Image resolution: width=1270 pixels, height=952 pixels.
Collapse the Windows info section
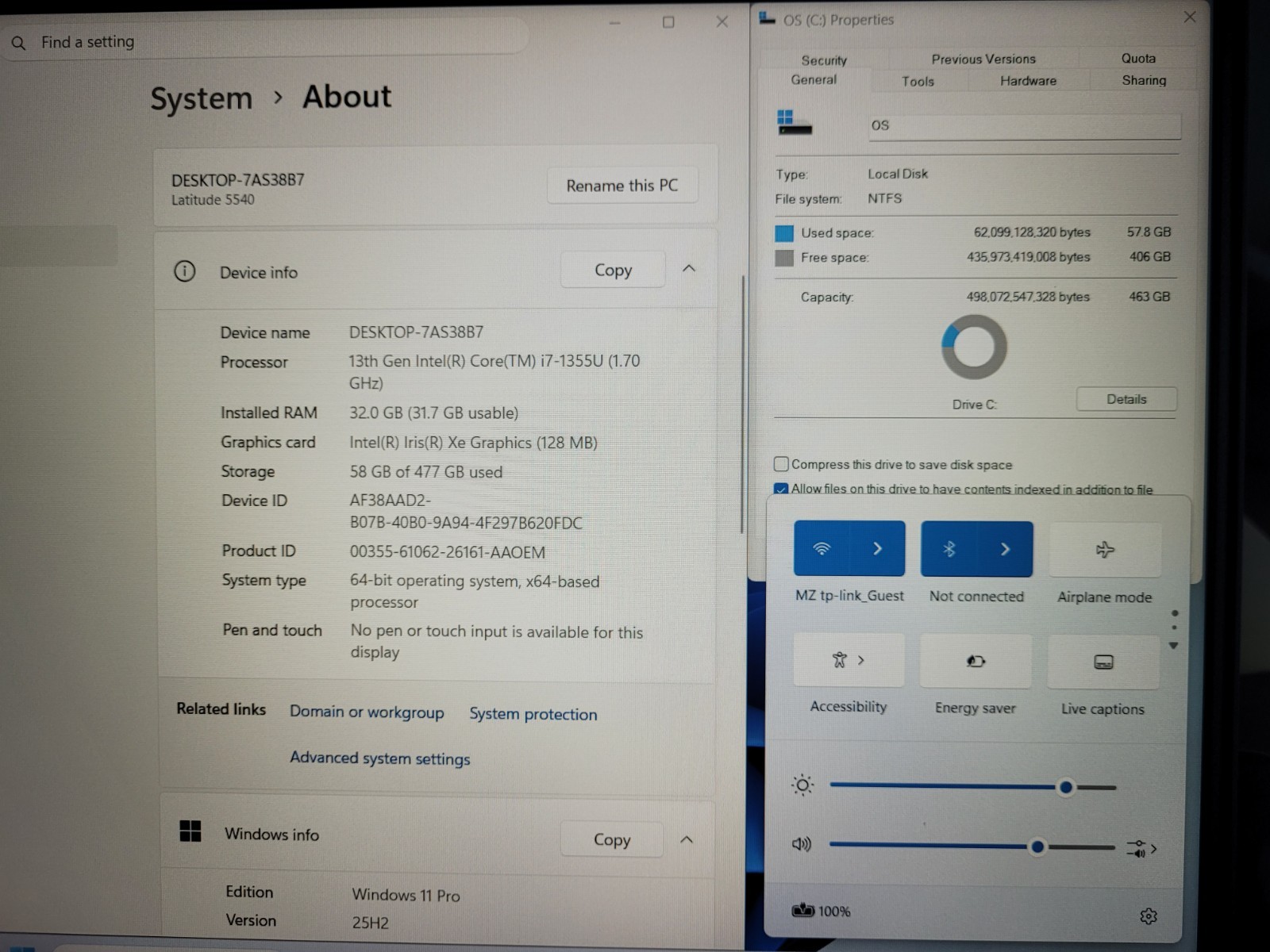click(687, 839)
